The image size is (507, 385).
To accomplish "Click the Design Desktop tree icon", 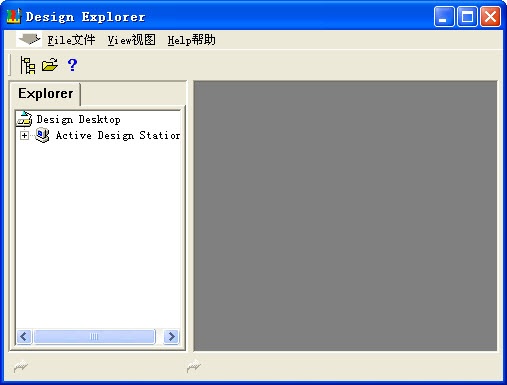I will (24, 119).
